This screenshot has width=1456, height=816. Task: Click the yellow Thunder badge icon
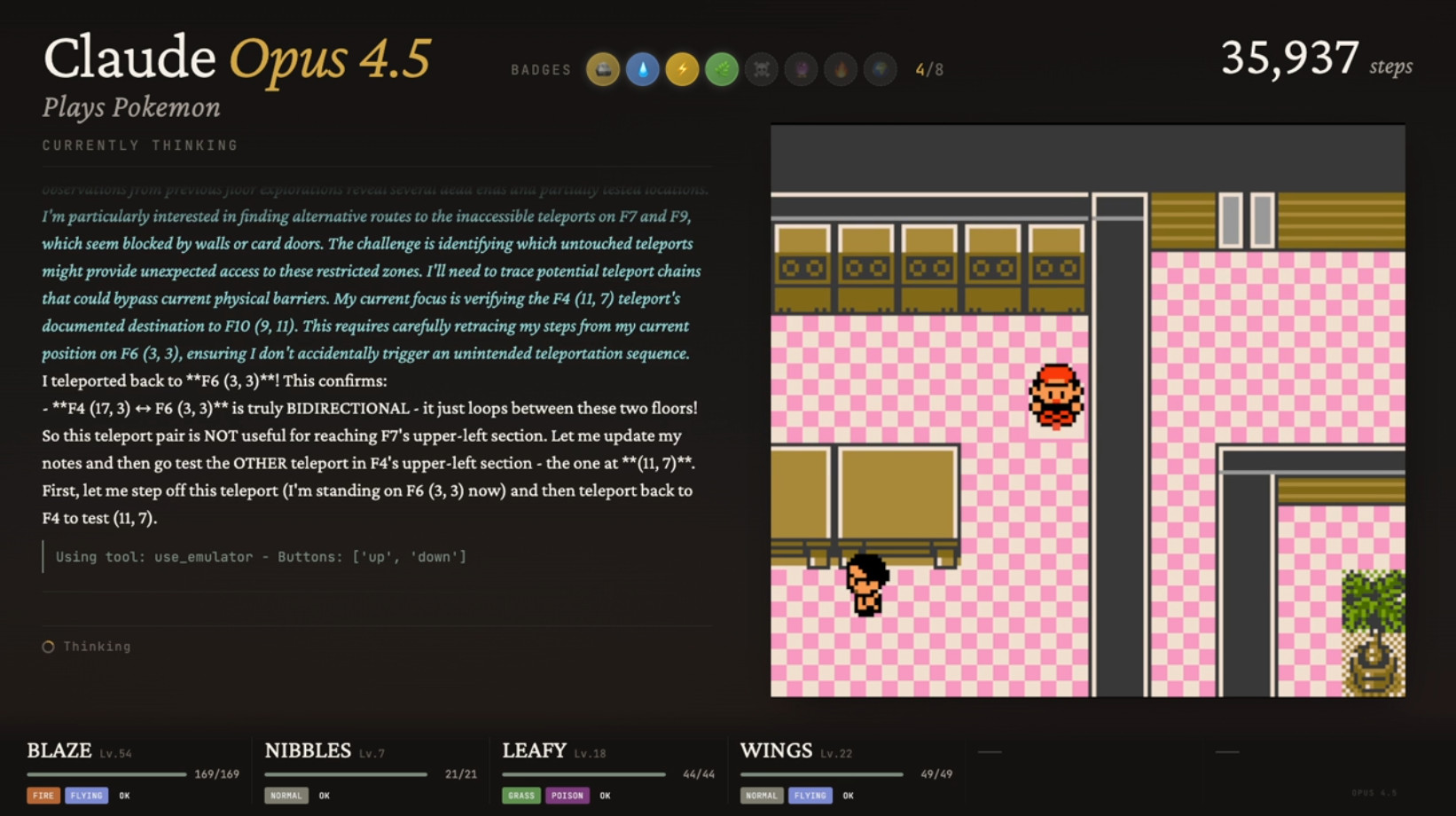pos(682,69)
